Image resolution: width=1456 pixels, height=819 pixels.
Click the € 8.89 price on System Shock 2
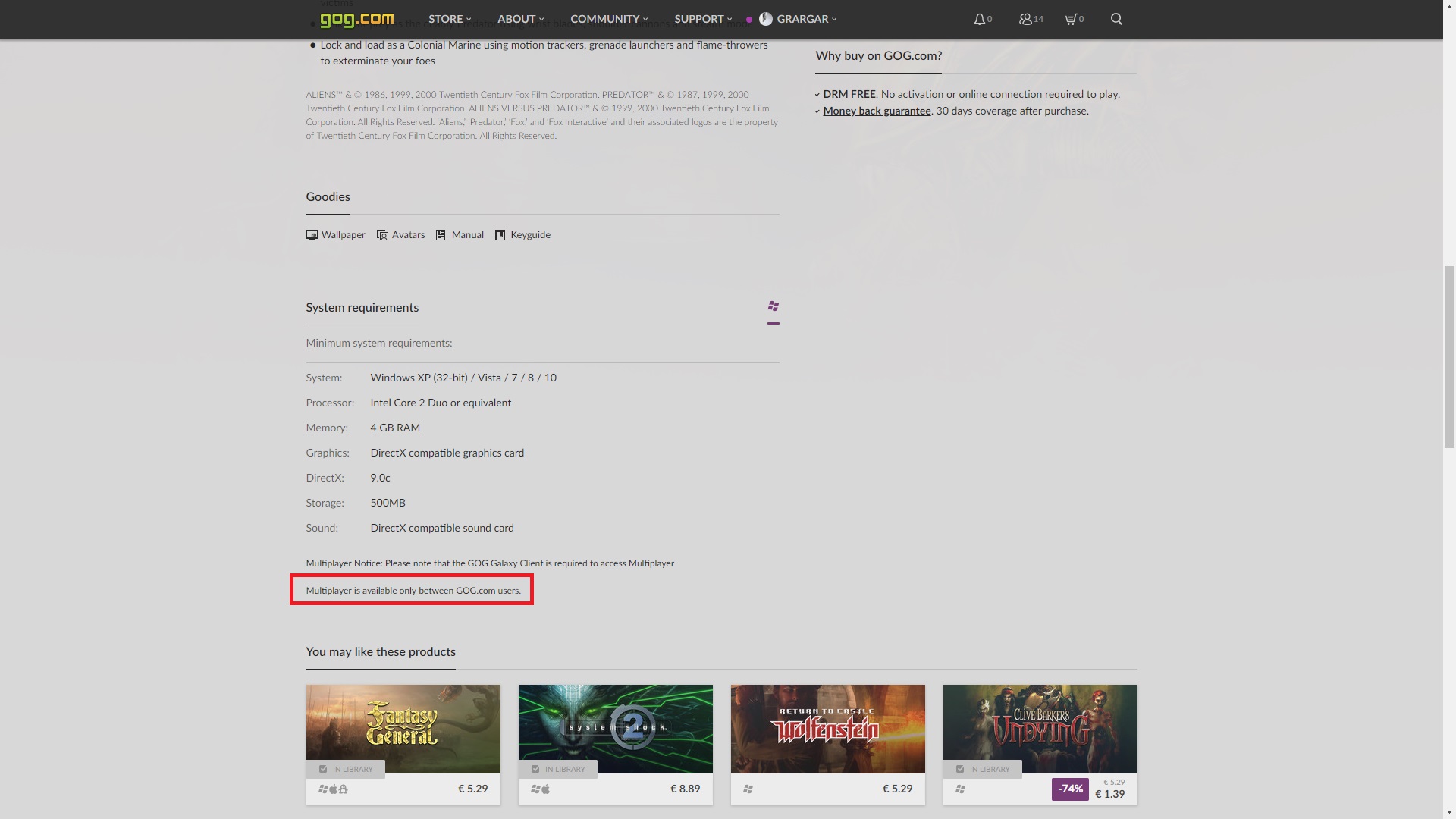tap(686, 789)
